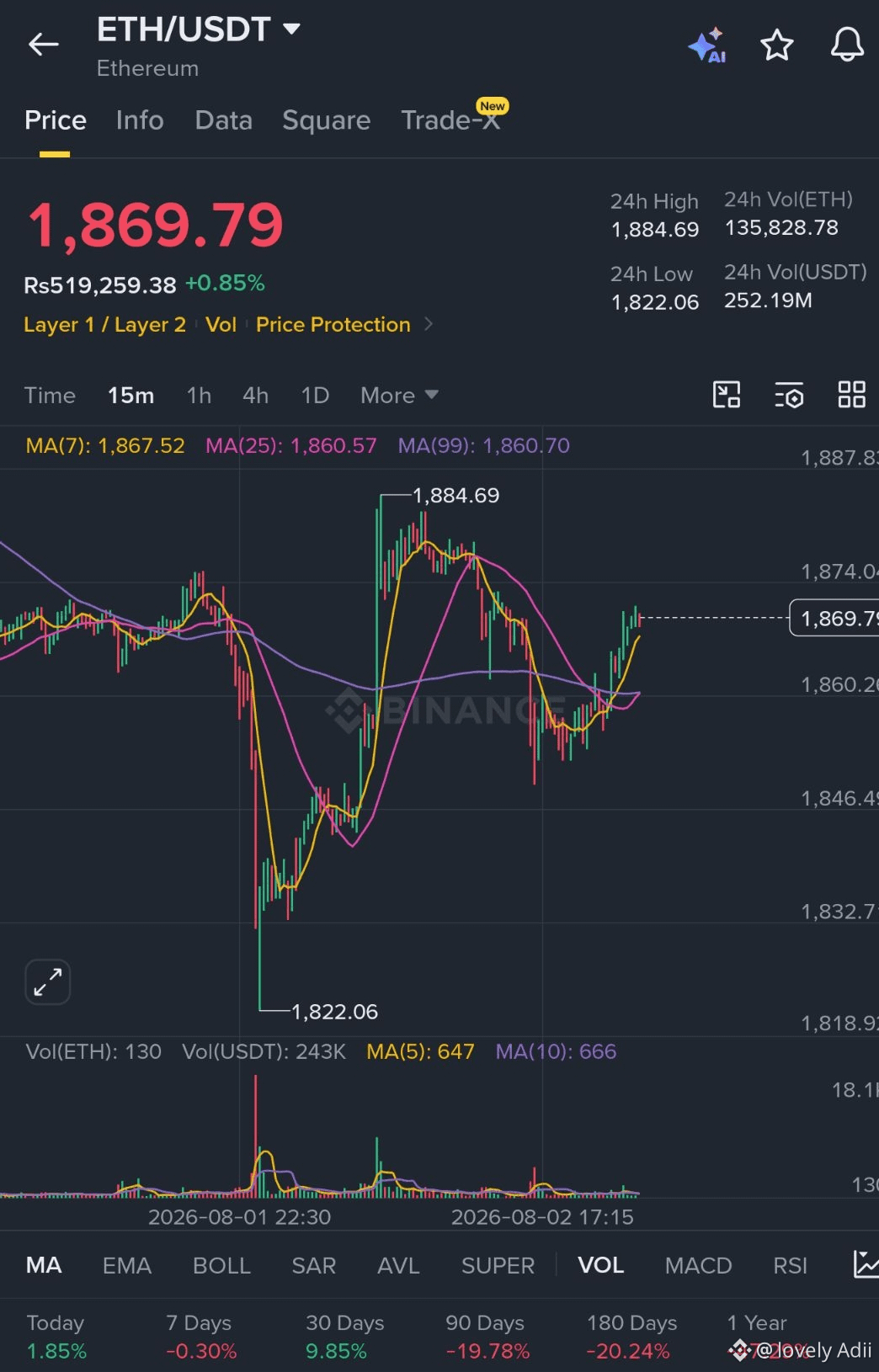Toggle the RSI sub-indicator
879x1372 pixels.
(x=790, y=1265)
